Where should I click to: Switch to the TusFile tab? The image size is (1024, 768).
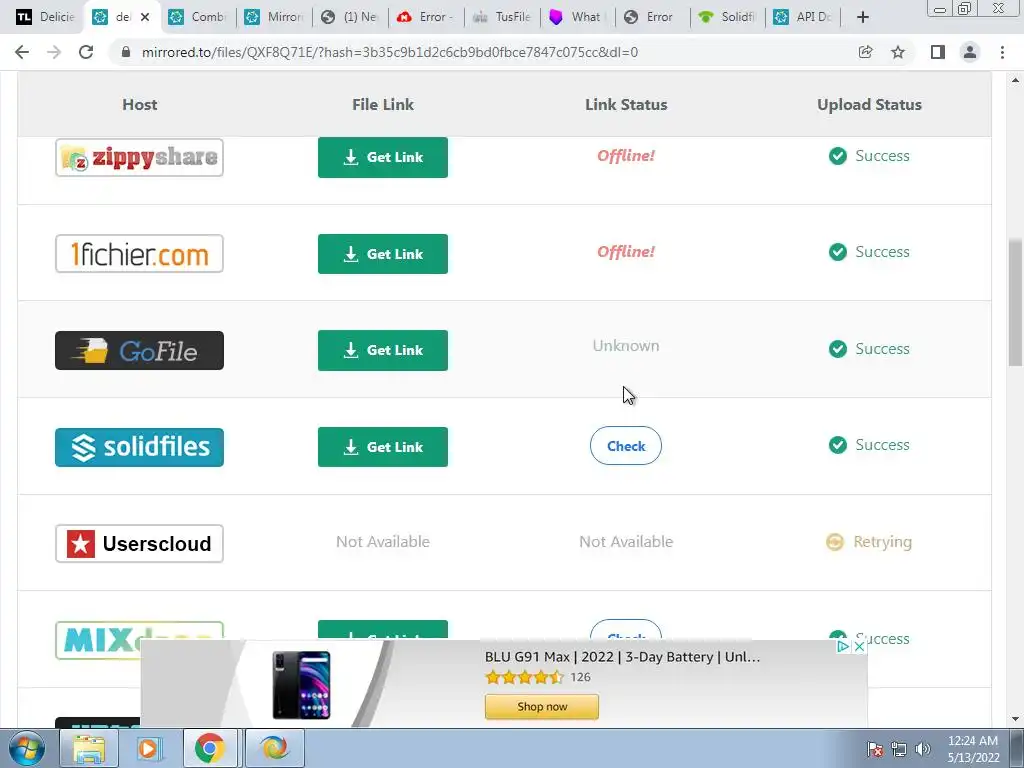coord(502,17)
